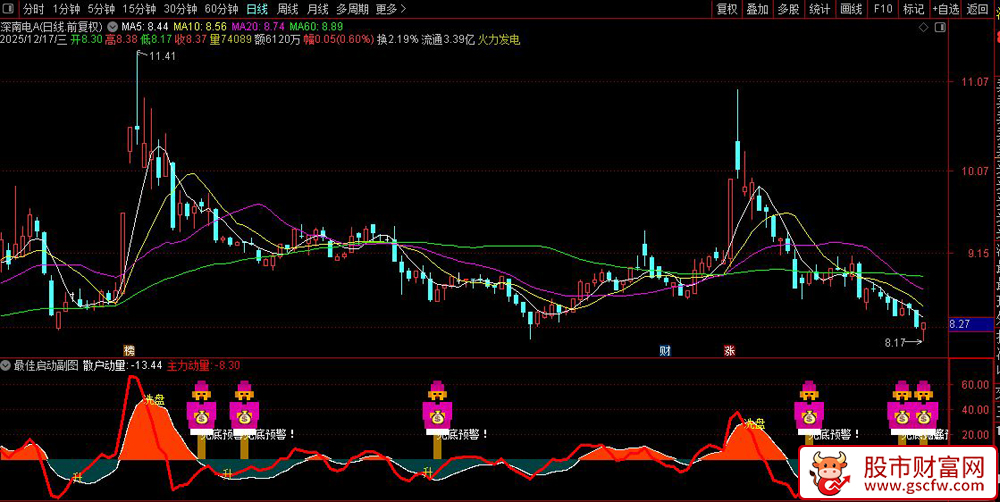
Task: Click the diamond icon at chart top right
Action: tap(923, 27)
